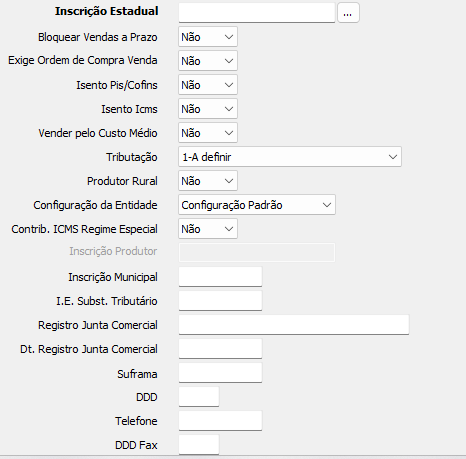The height and width of the screenshot is (459, 466).
Task: Select the DDD Fax input field
Action: (199, 445)
